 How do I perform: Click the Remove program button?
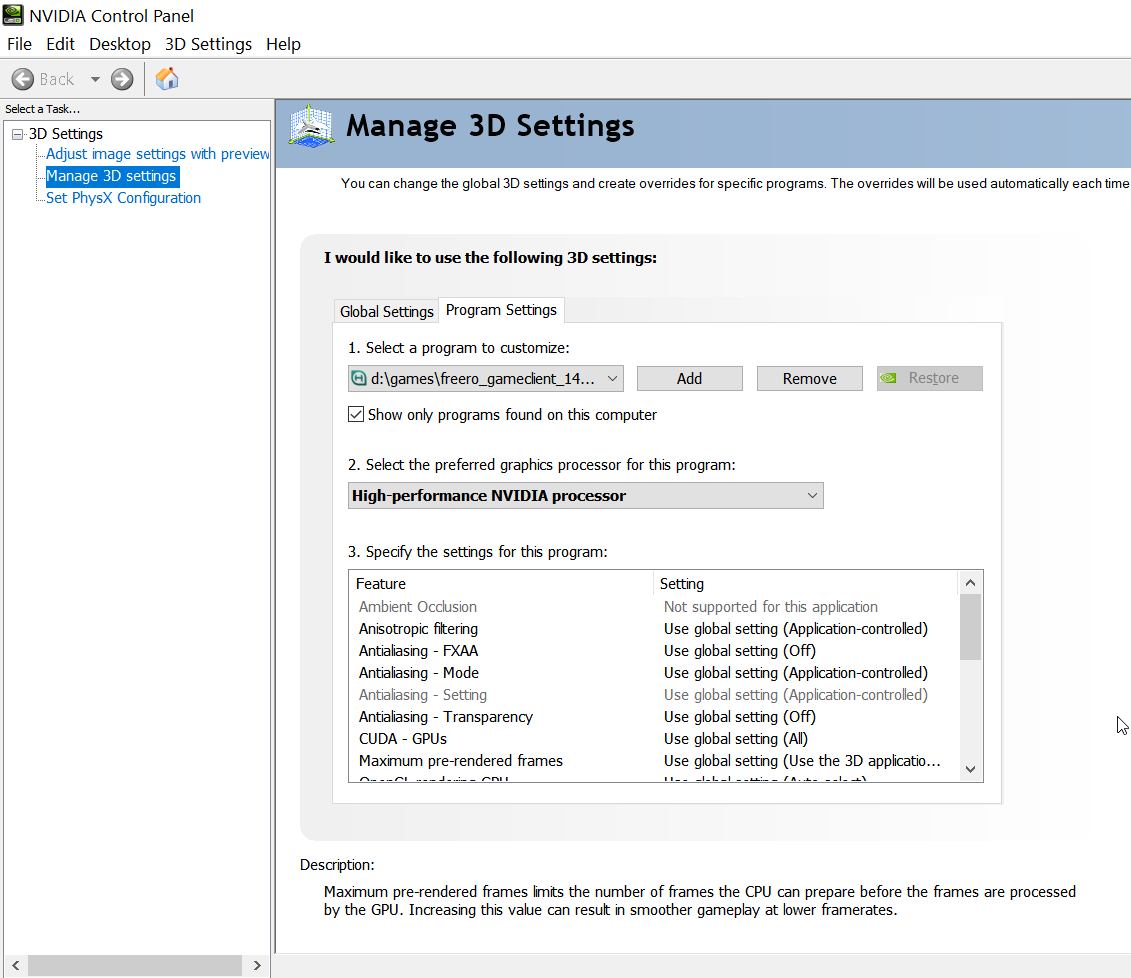[809, 379]
